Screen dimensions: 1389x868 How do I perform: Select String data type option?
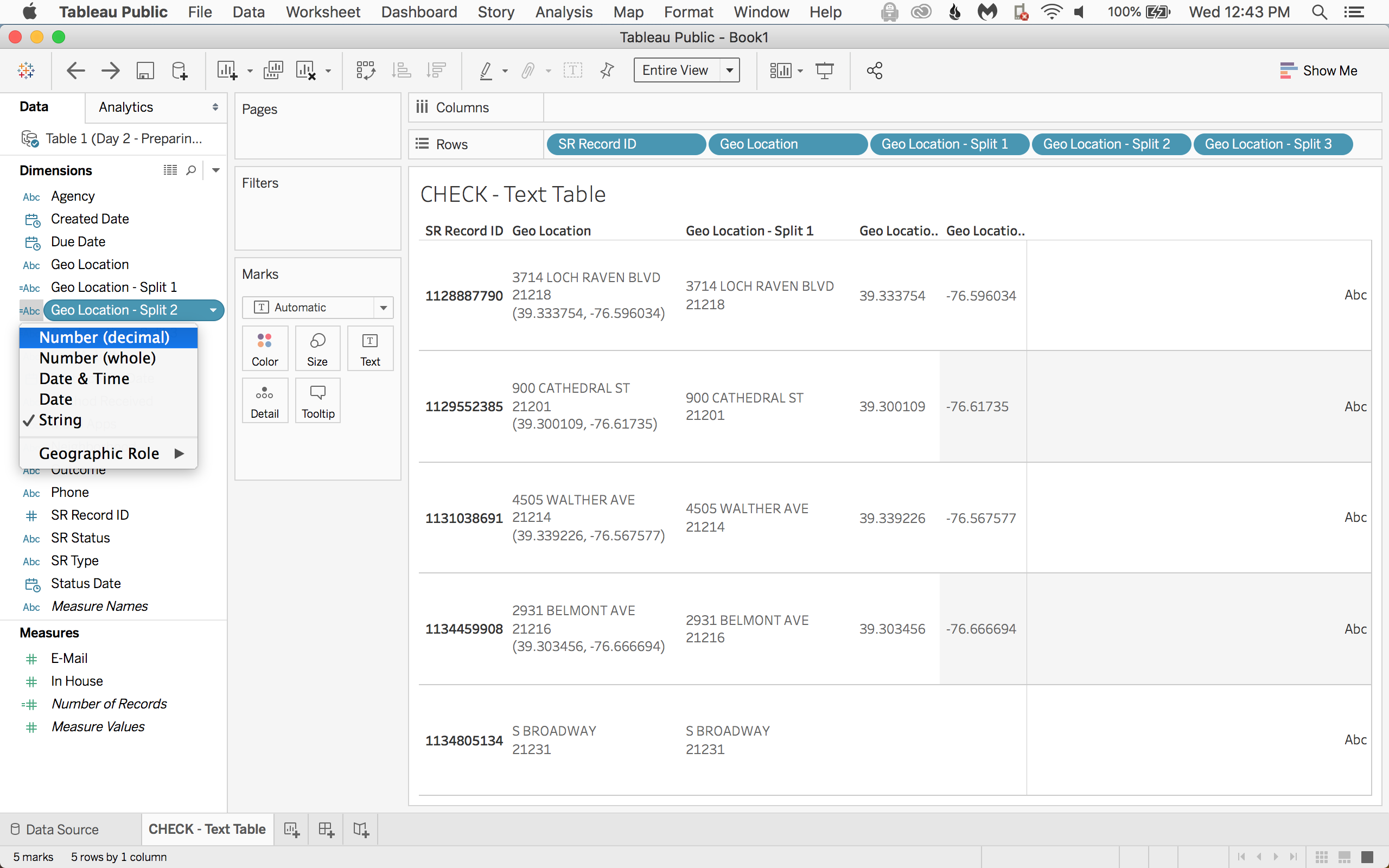pos(109,420)
